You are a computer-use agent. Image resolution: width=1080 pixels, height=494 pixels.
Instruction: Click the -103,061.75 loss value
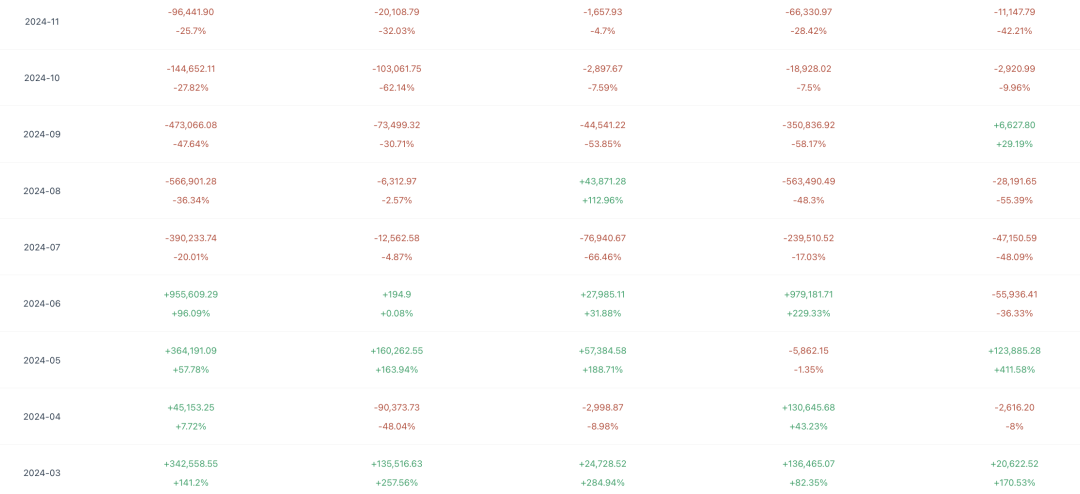397,69
